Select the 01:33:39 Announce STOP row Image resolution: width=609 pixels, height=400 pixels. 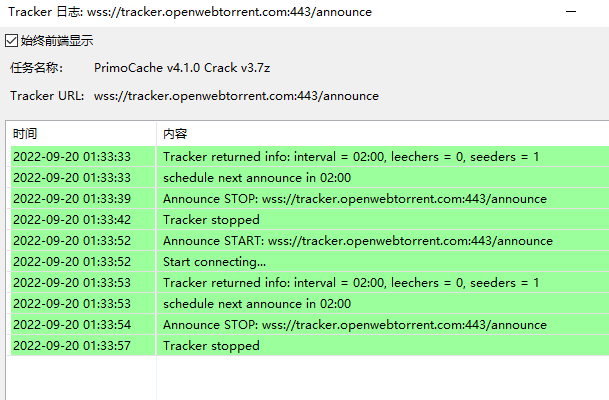tap(310, 198)
